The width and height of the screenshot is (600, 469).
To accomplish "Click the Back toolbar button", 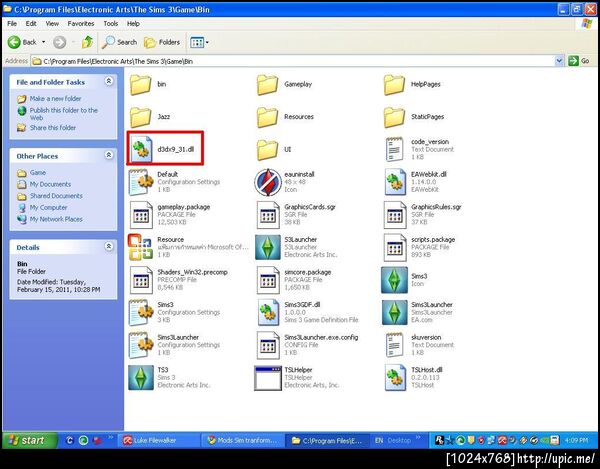I will 22,42.
